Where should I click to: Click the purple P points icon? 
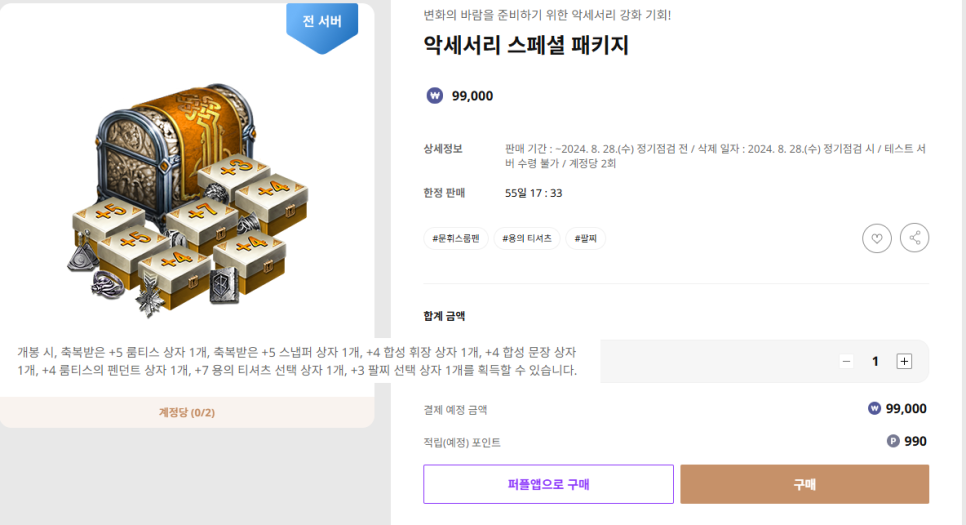point(893,441)
